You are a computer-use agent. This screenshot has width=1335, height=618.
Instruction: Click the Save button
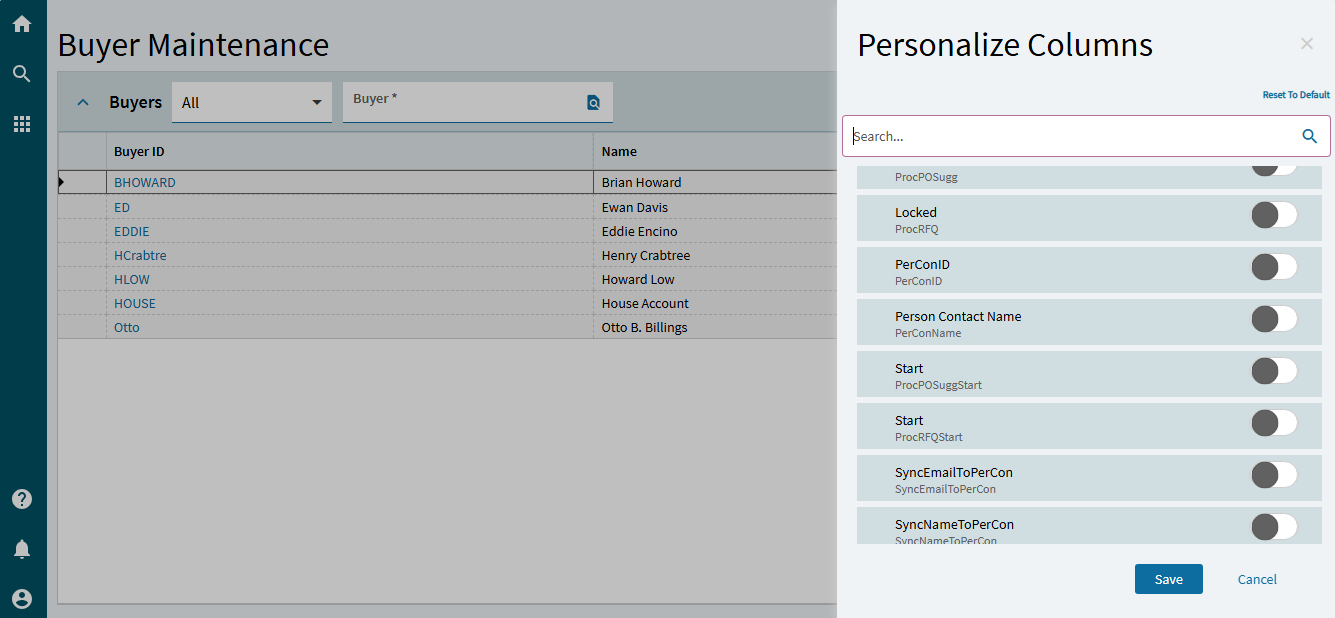1168,579
